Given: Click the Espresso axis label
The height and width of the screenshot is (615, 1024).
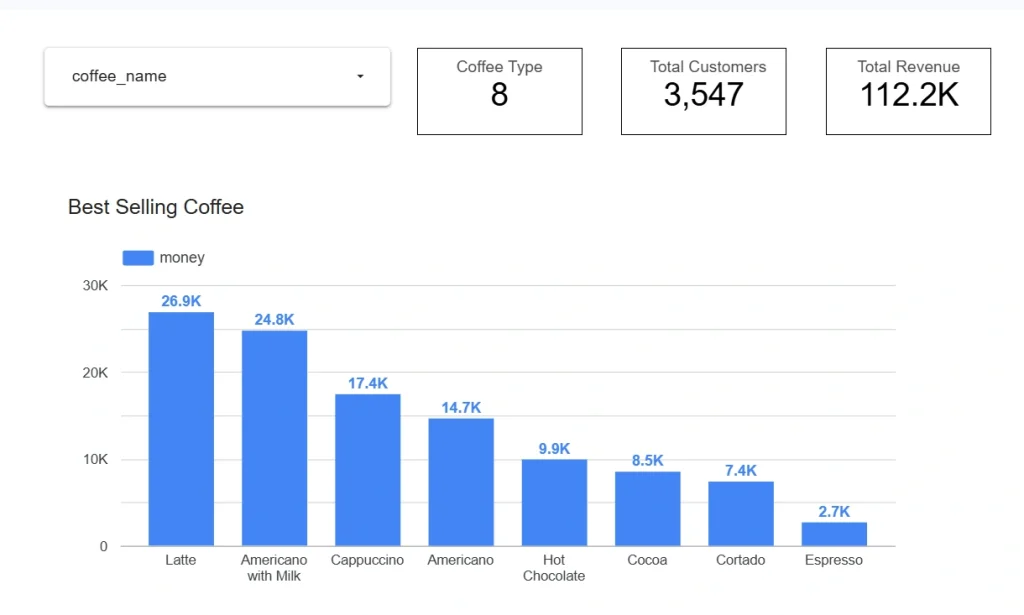Looking at the screenshot, I should (x=834, y=560).
